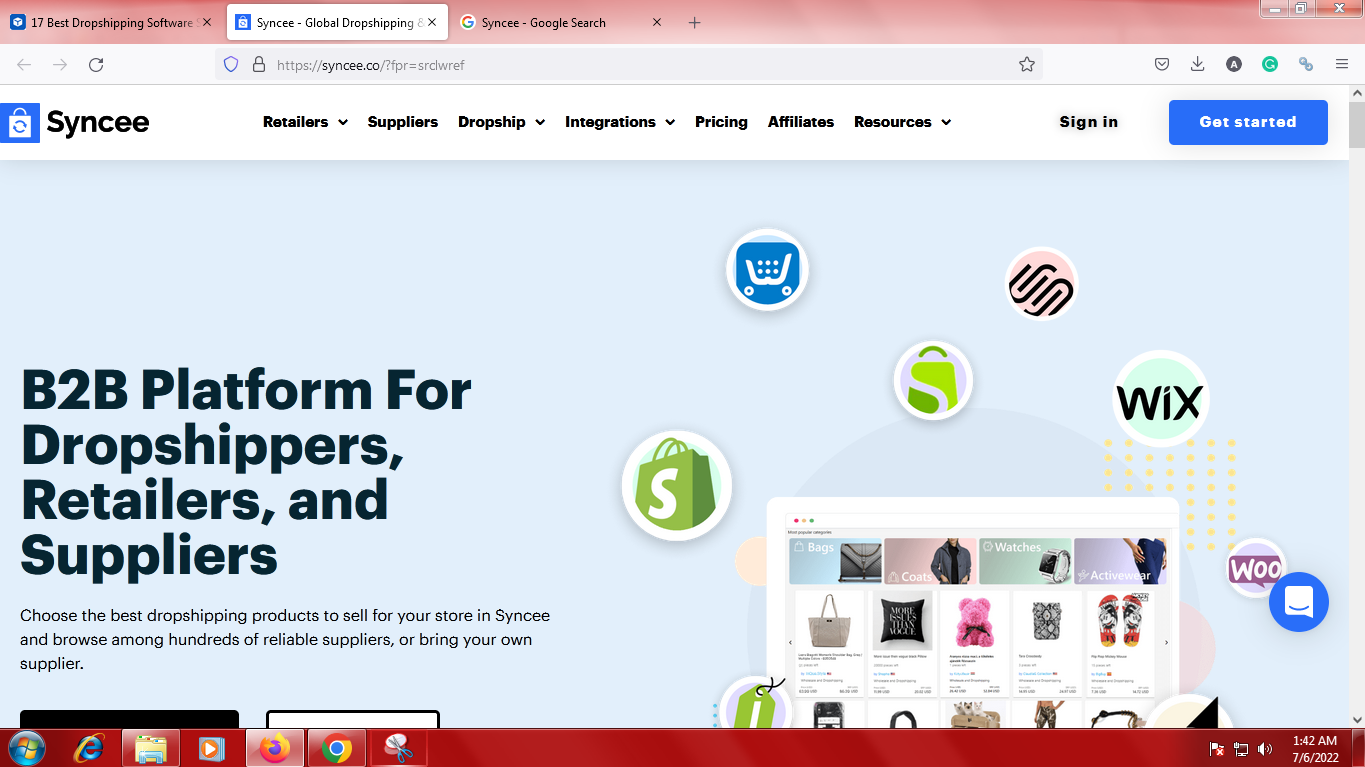The image size is (1365, 767).
Task: Open a new browser tab
Action: pyautogui.click(x=695, y=23)
